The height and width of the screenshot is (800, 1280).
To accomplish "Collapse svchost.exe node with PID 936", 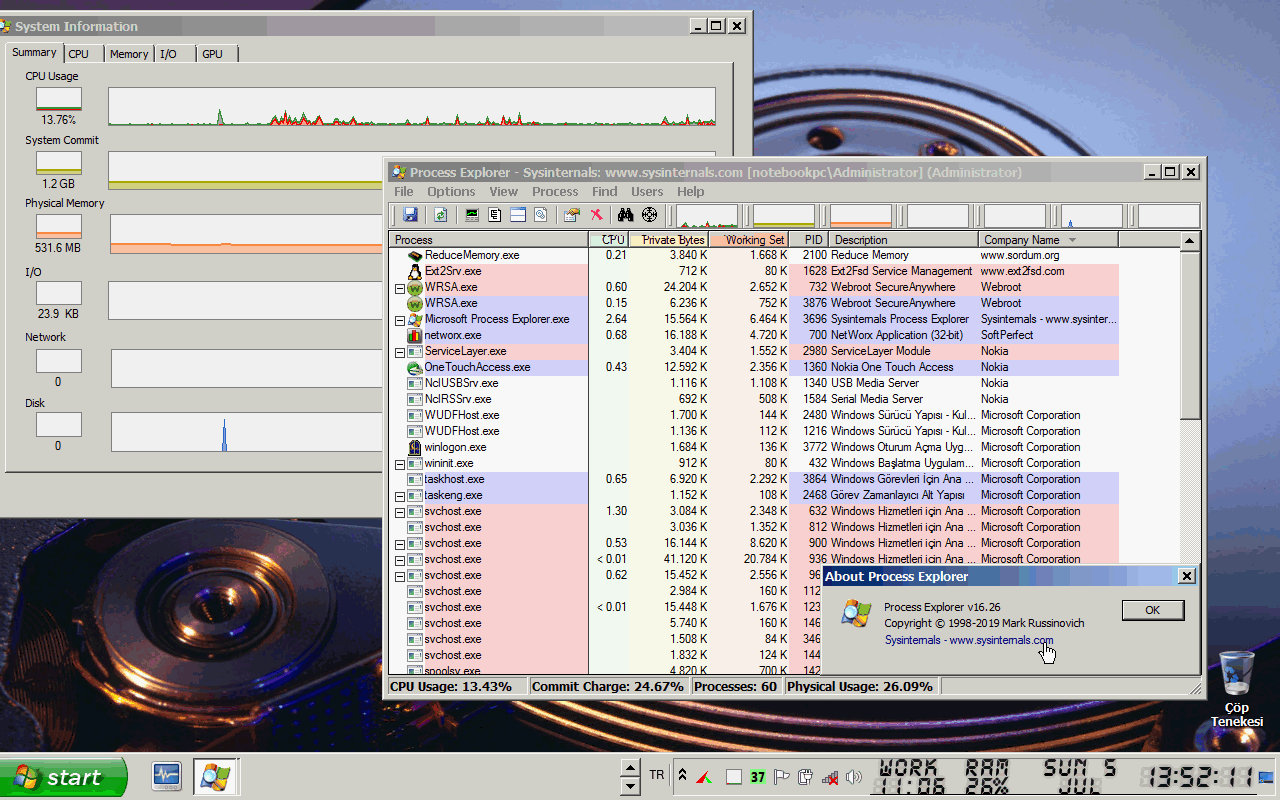I will 400,560.
